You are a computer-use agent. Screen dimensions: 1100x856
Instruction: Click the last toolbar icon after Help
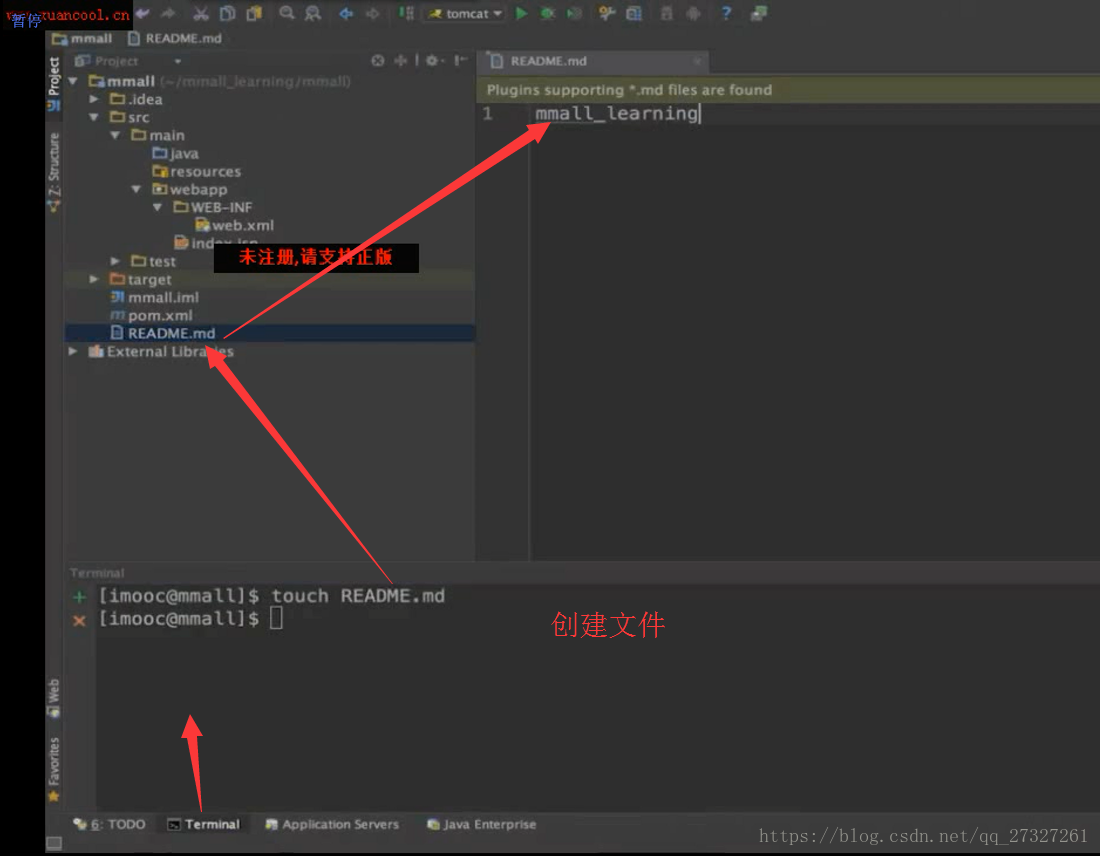(x=758, y=13)
